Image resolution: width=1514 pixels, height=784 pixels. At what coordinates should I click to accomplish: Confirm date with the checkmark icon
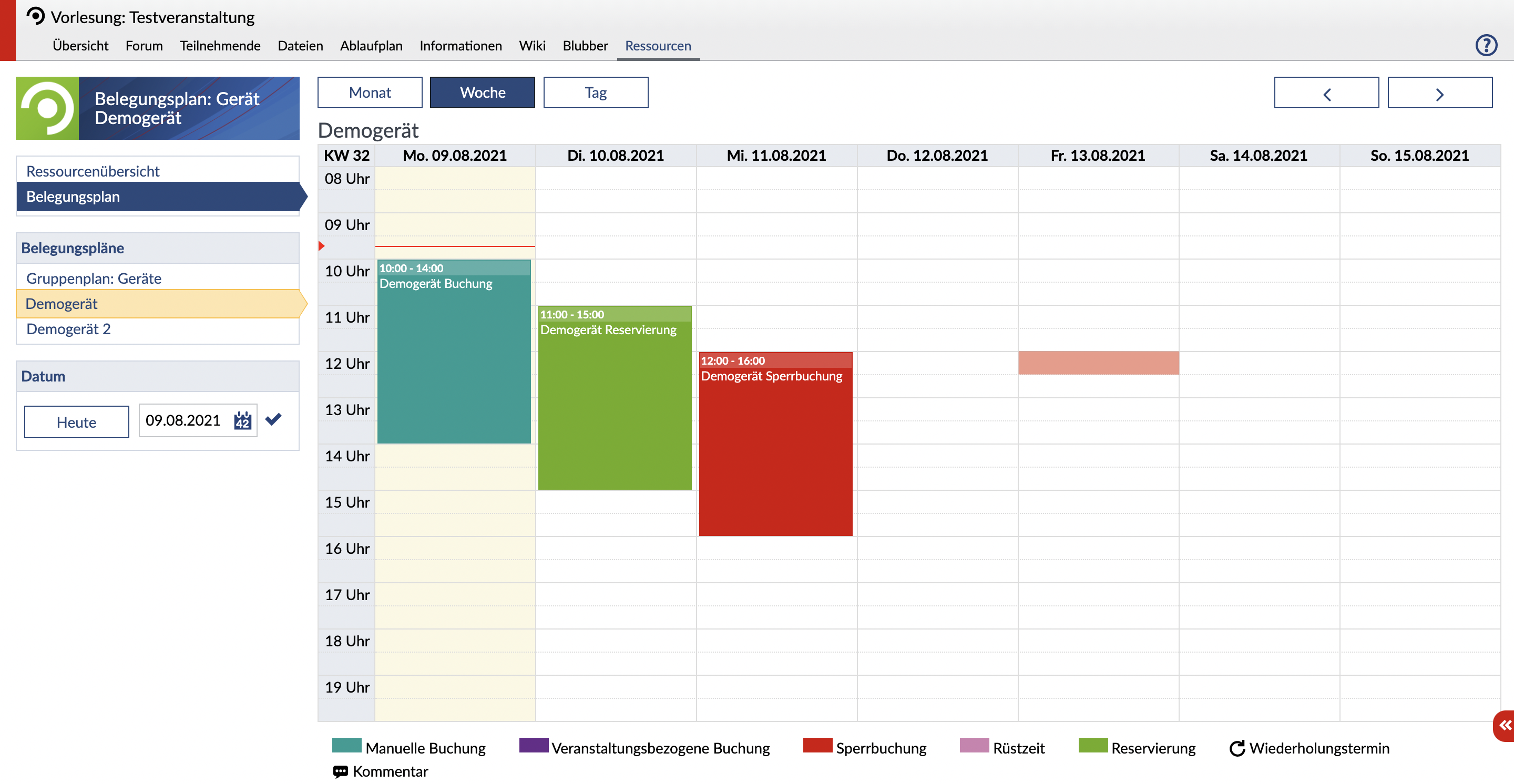coord(273,419)
